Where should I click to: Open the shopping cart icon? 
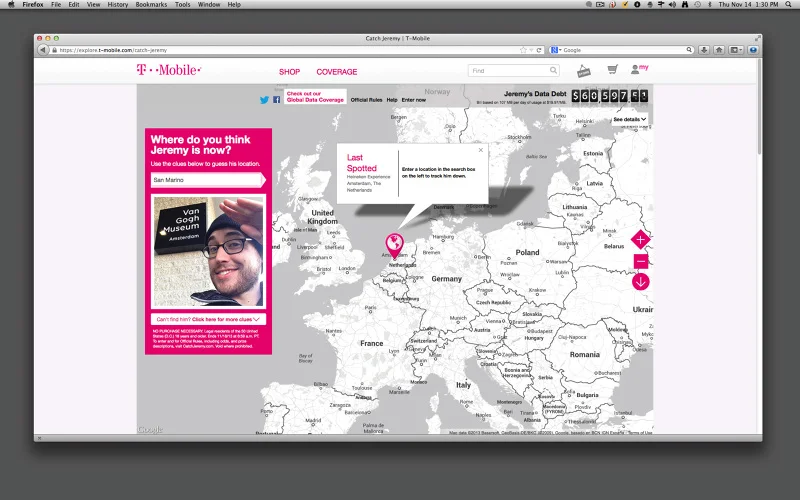click(613, 69)
